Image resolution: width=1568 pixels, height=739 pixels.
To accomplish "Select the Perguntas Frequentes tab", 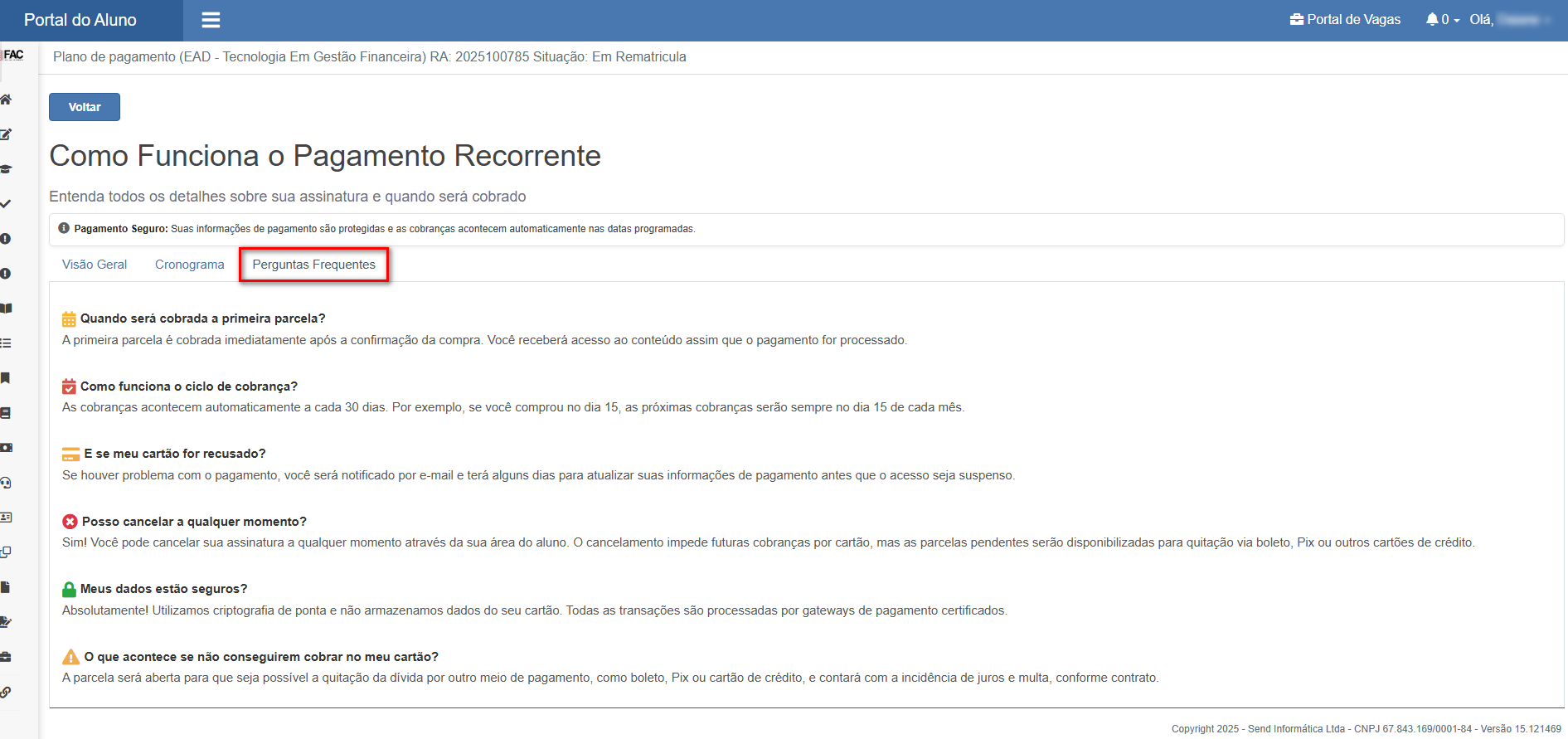I will click(x=313, y=265).
